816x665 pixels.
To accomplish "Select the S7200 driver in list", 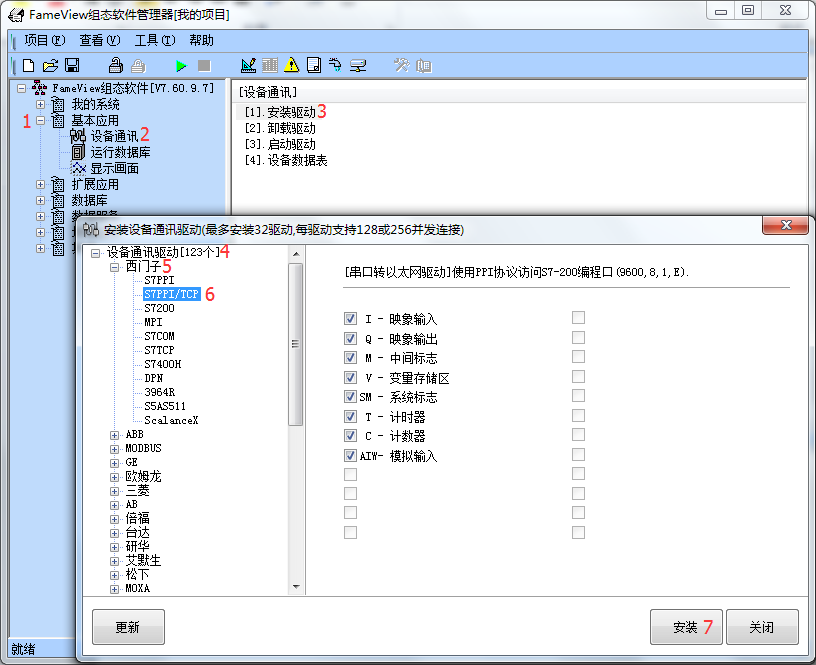I will coord(159,309).
